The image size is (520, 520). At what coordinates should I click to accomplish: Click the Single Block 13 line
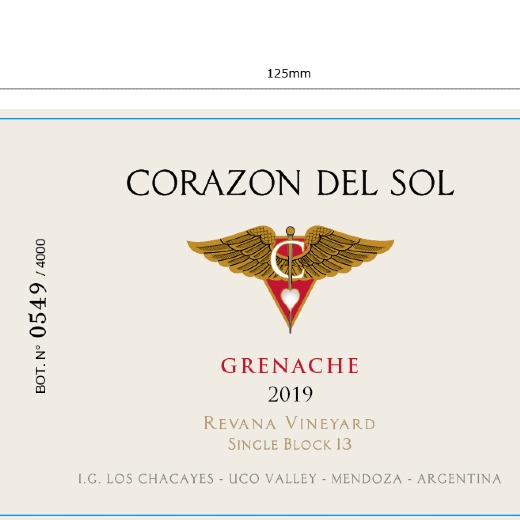pyautogui.click(x=290, y=444)
